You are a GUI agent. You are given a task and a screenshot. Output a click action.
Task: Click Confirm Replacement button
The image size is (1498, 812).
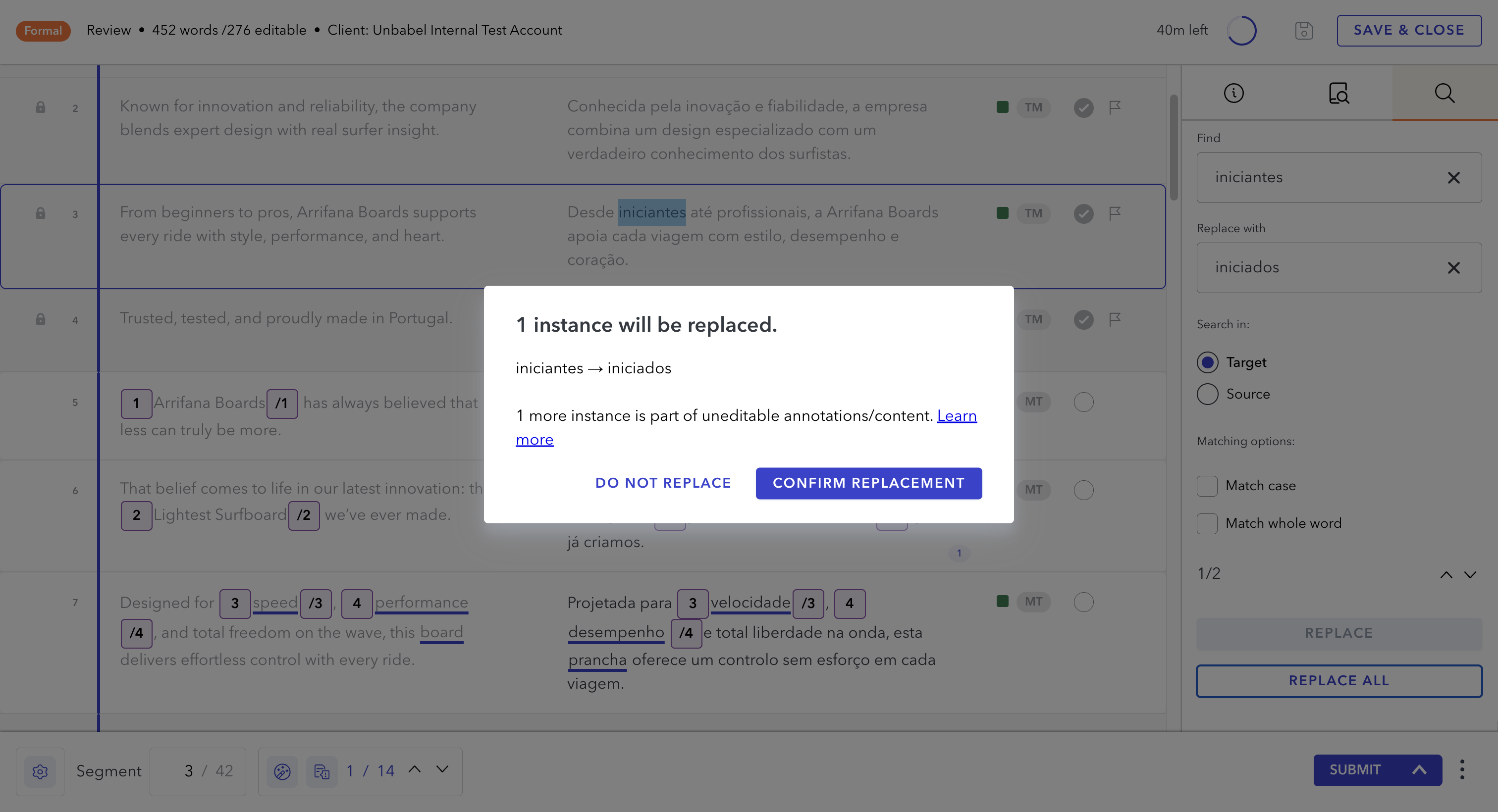(x=868, y=483)
